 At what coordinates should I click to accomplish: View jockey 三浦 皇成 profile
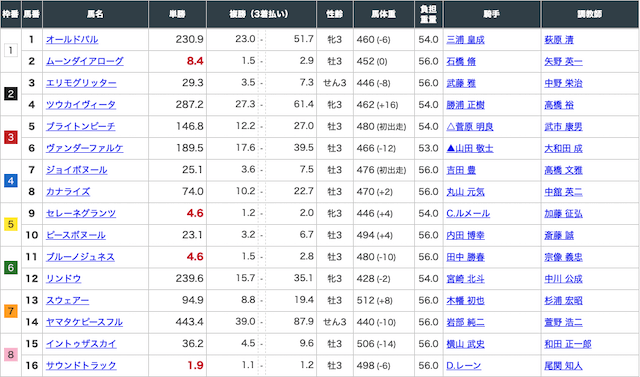point(465,40)
